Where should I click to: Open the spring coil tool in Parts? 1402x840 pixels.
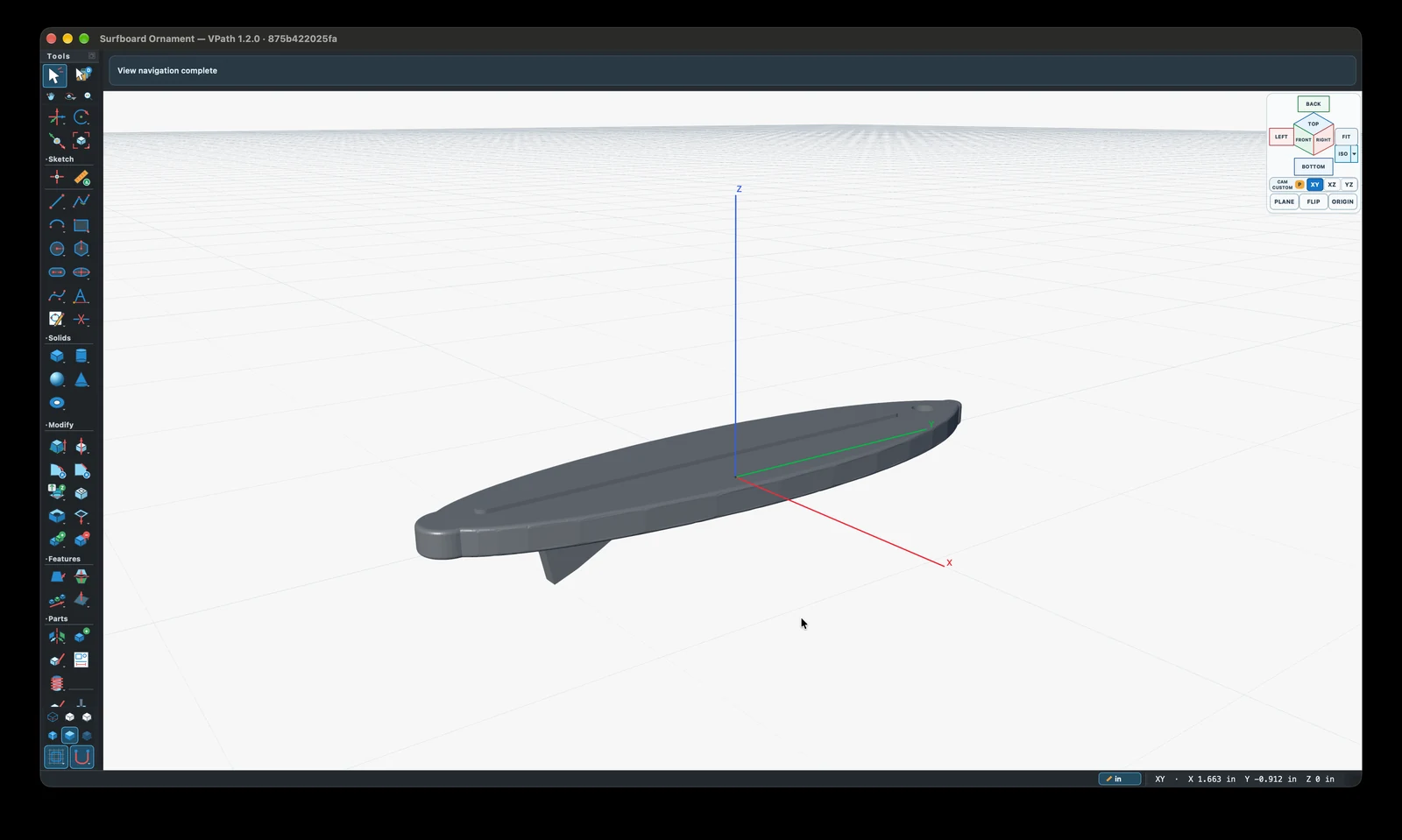tap(57, 683)
